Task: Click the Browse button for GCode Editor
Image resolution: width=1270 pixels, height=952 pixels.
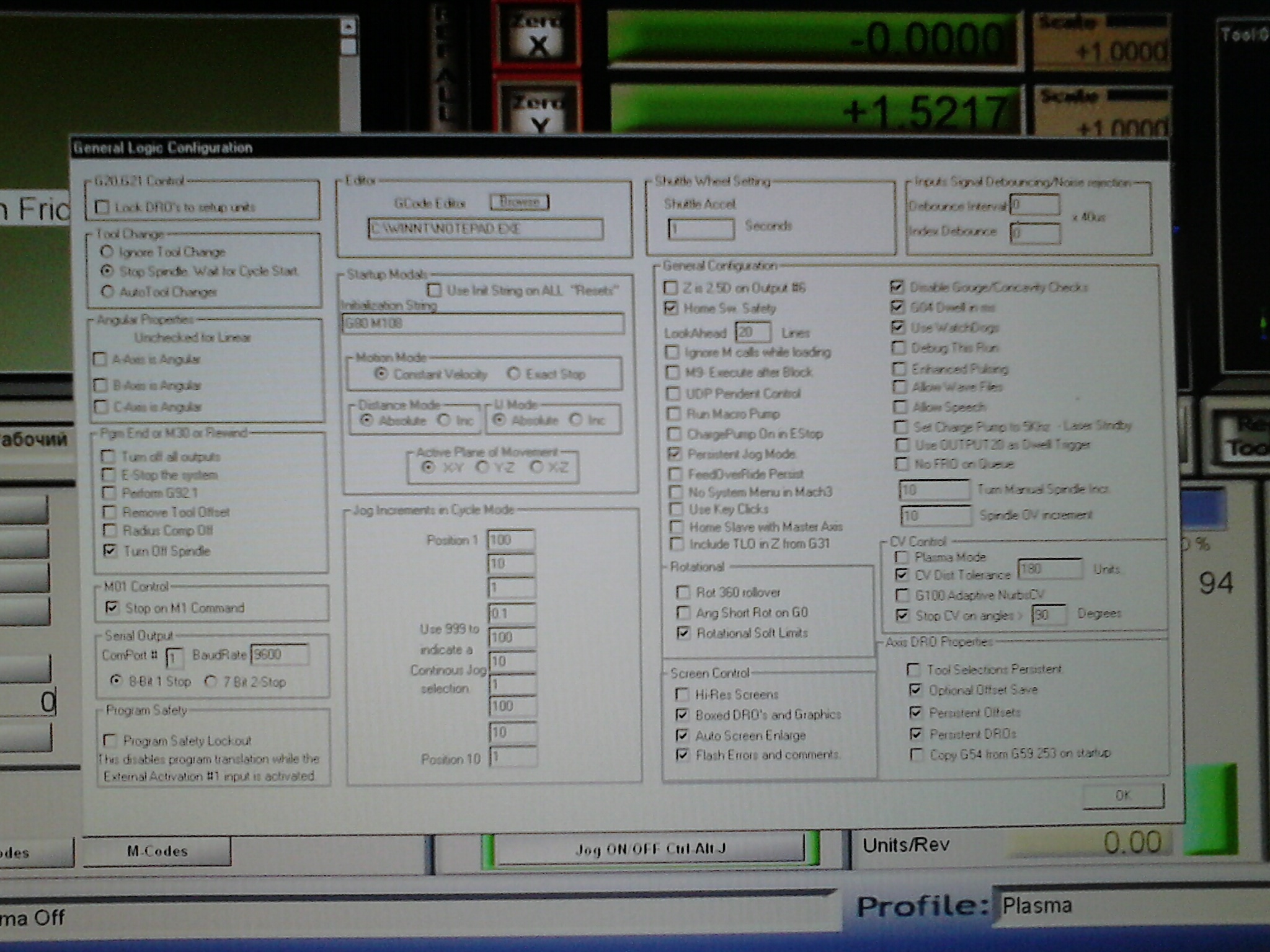Action: pyautogui.click(x=519, y=201)
